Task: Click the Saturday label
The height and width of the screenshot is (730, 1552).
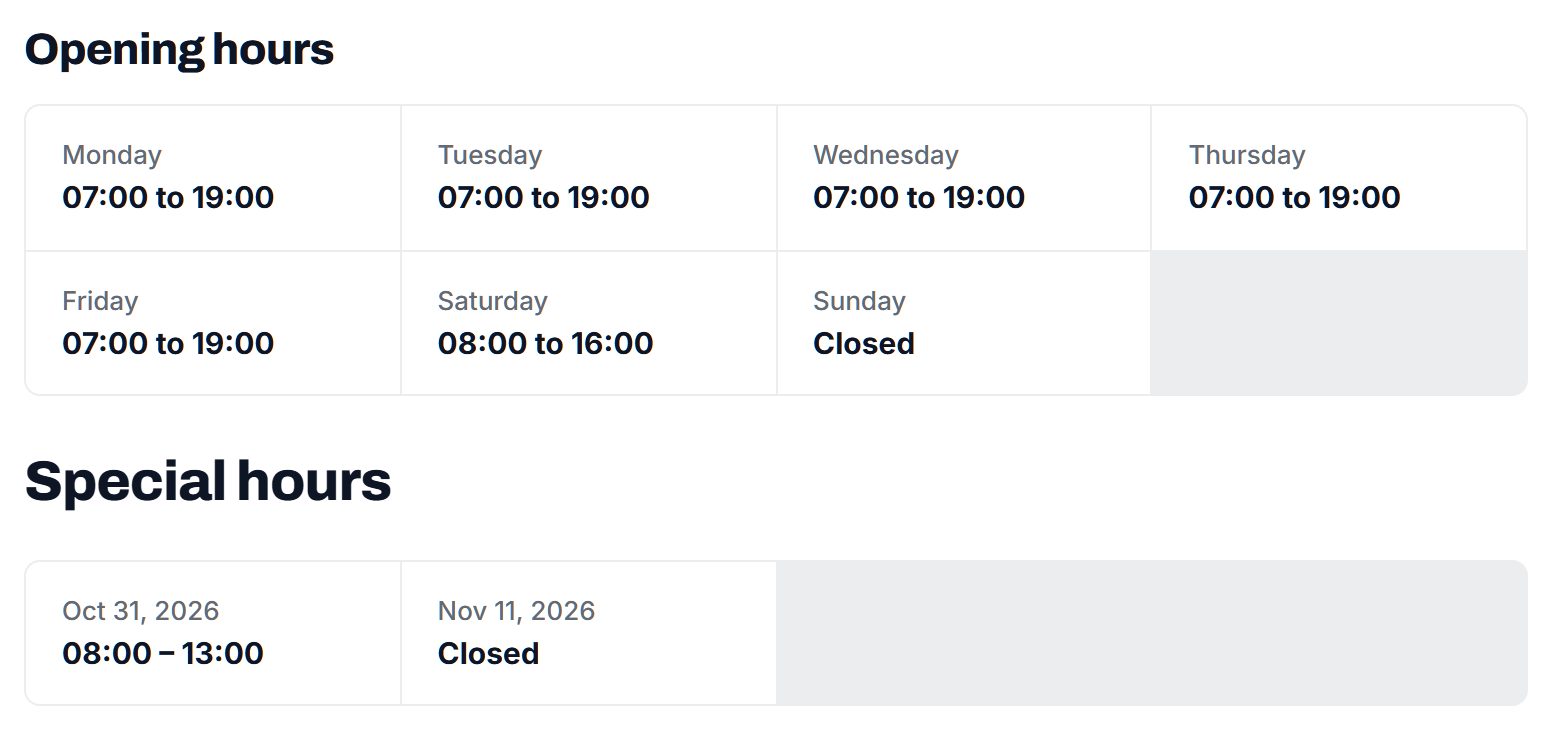Action: 493,301
